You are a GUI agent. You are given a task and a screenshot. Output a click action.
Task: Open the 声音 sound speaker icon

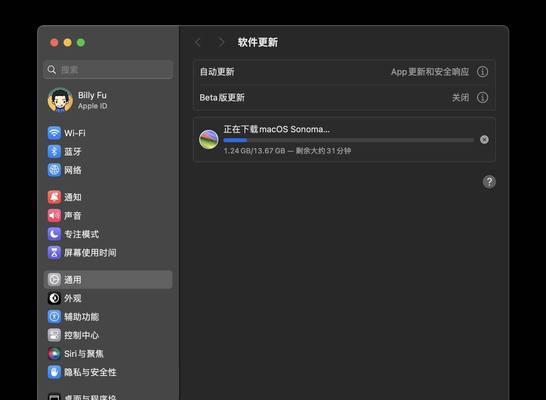54,215
